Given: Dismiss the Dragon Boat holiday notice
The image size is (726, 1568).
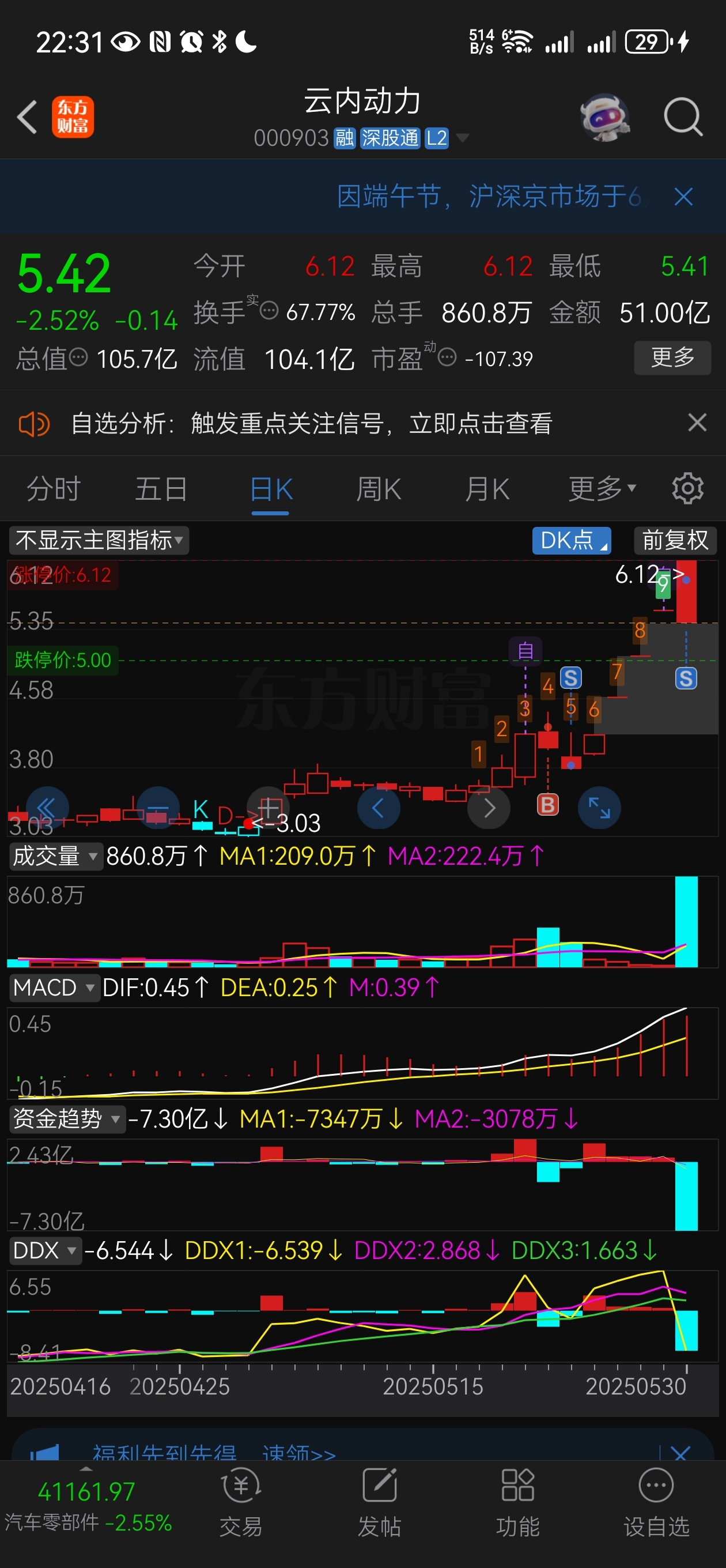Looking at the screenshot, I should tap(683, 197).
